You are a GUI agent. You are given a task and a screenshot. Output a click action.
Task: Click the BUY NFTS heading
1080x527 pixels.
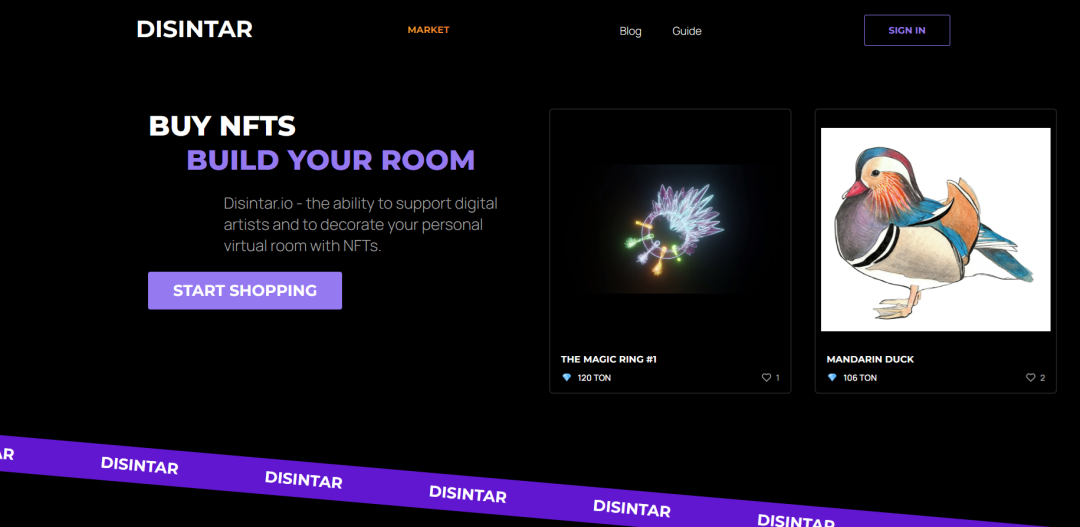(222, 125)
